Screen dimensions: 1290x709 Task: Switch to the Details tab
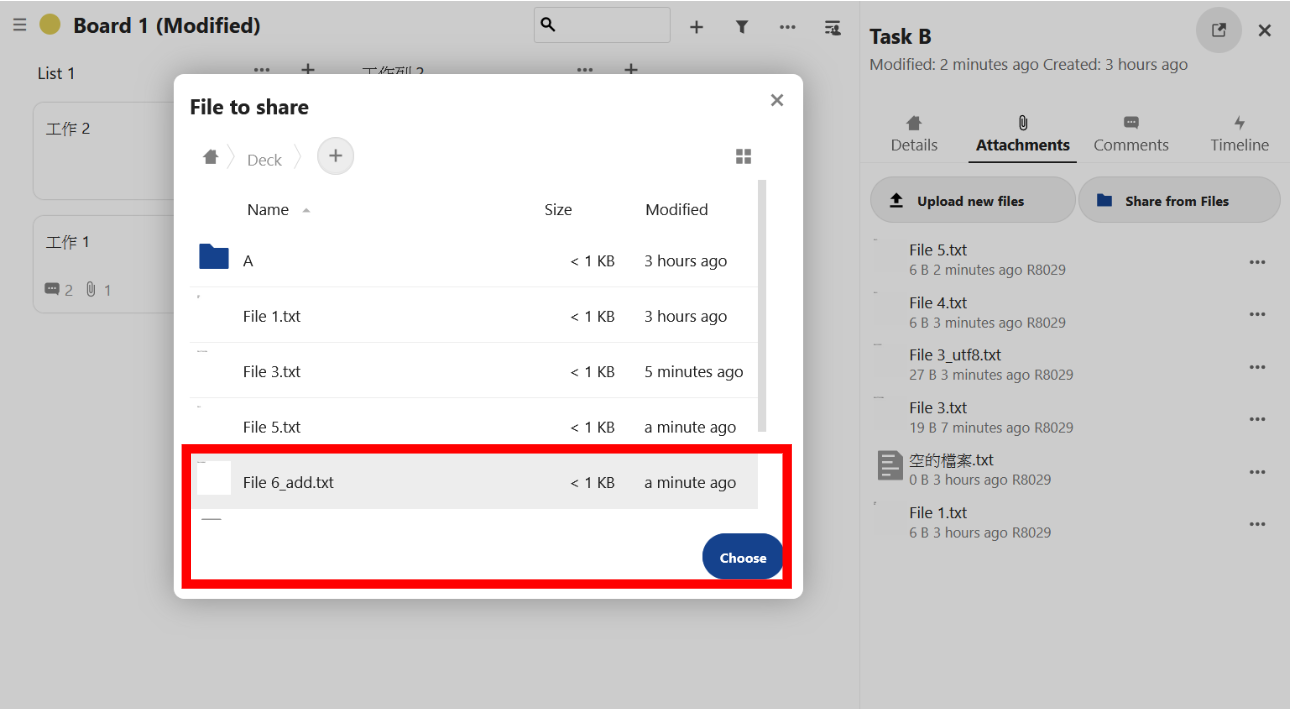pyautogui.click(x=914, y=135)
